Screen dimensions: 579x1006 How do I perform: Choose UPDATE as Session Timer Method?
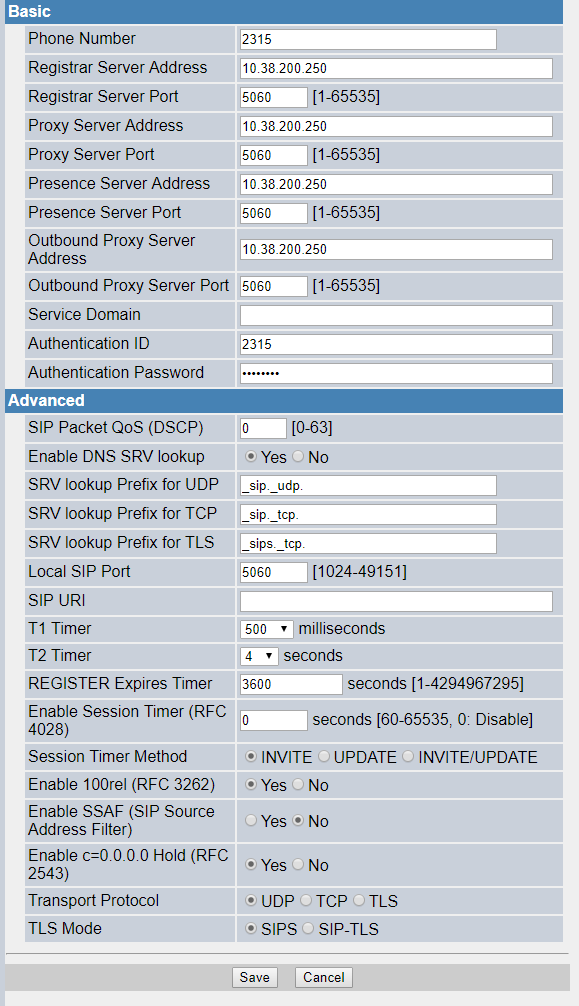pos(324,757)
